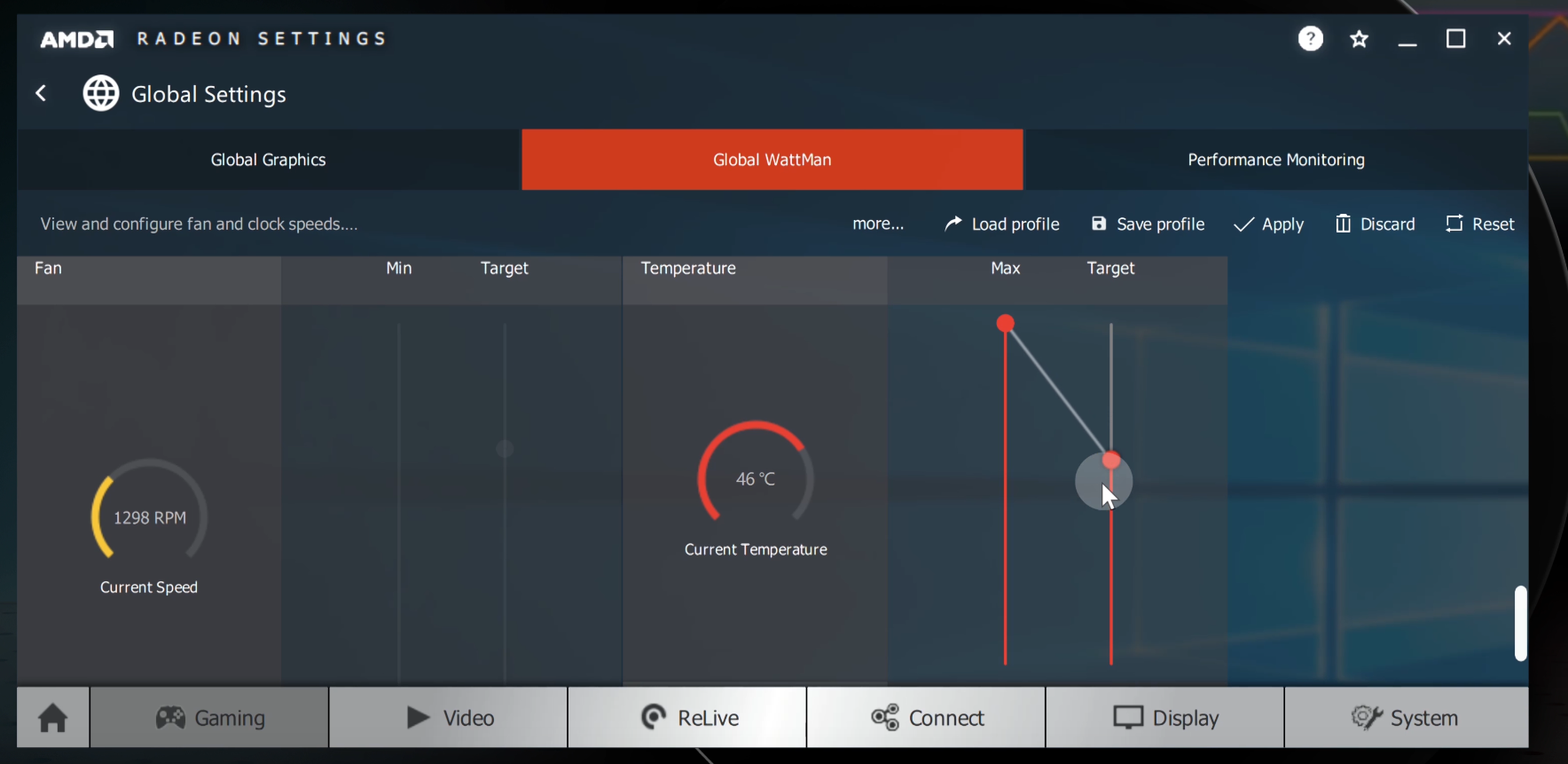Open the Display section
This screenshot has width=1568, height=764.
point(1165,717)
